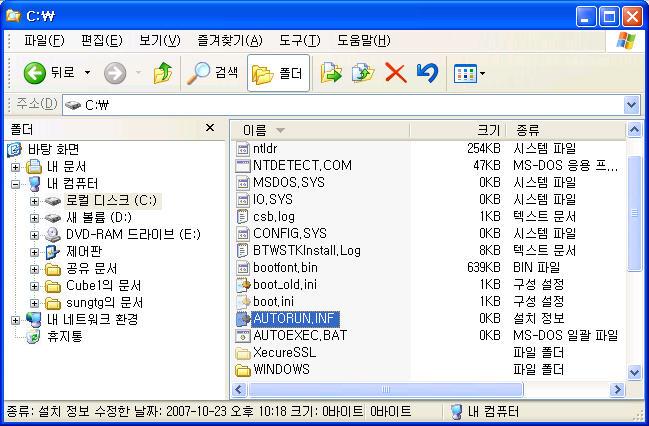Collapse the 내 컴퓨터 tree node
Image resolution: width=649 pixels, height=426 pixels.
pyautogui.click(x=15, y=184)
